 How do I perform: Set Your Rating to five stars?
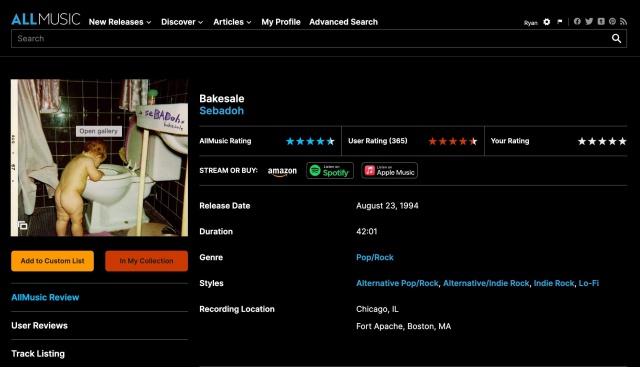[622, 141]
